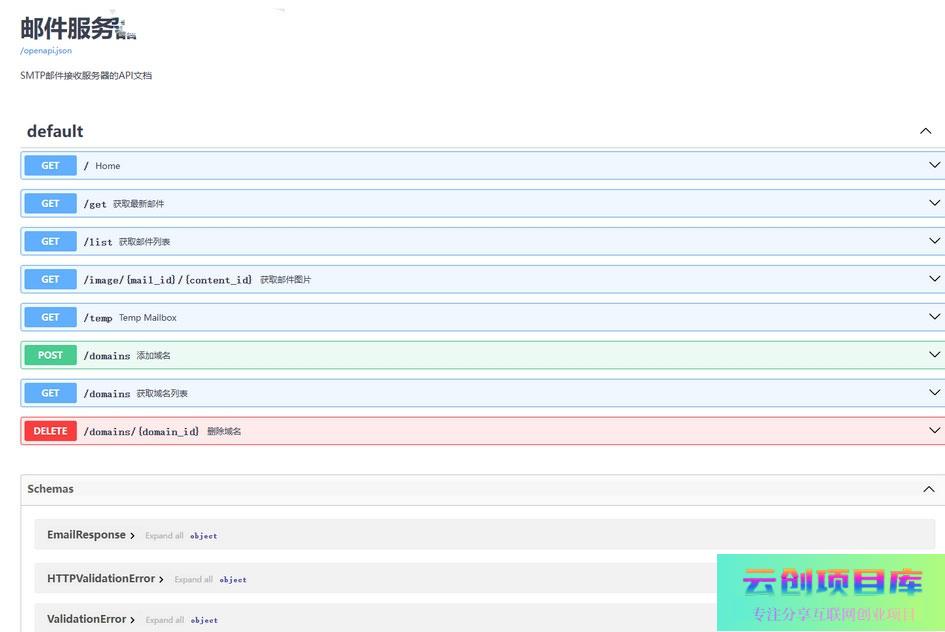945x632 pixels.
Task: Click the GET badge for /image endpoint
Action: pyautogui.click(x=50, y=280)
